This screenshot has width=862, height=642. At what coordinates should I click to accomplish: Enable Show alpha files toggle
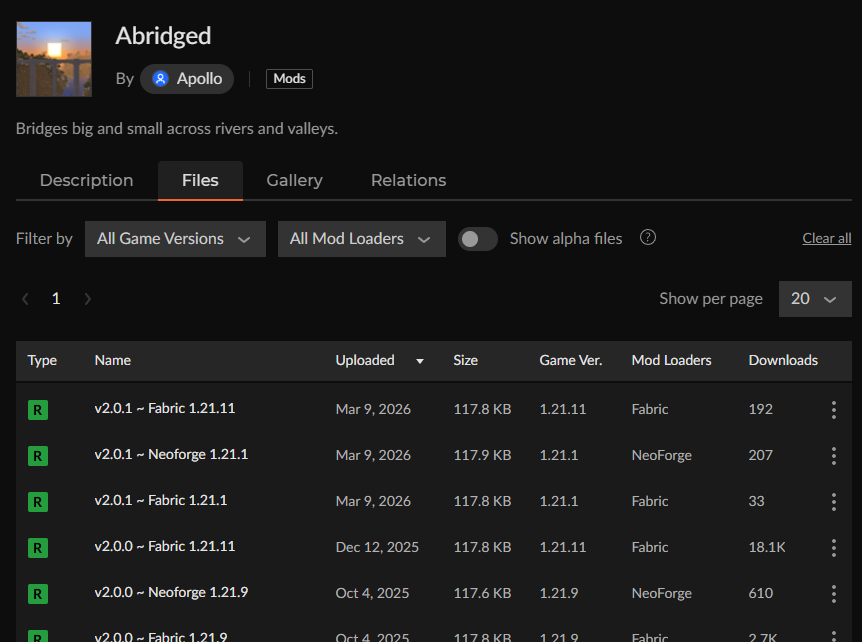pos(477,239)
